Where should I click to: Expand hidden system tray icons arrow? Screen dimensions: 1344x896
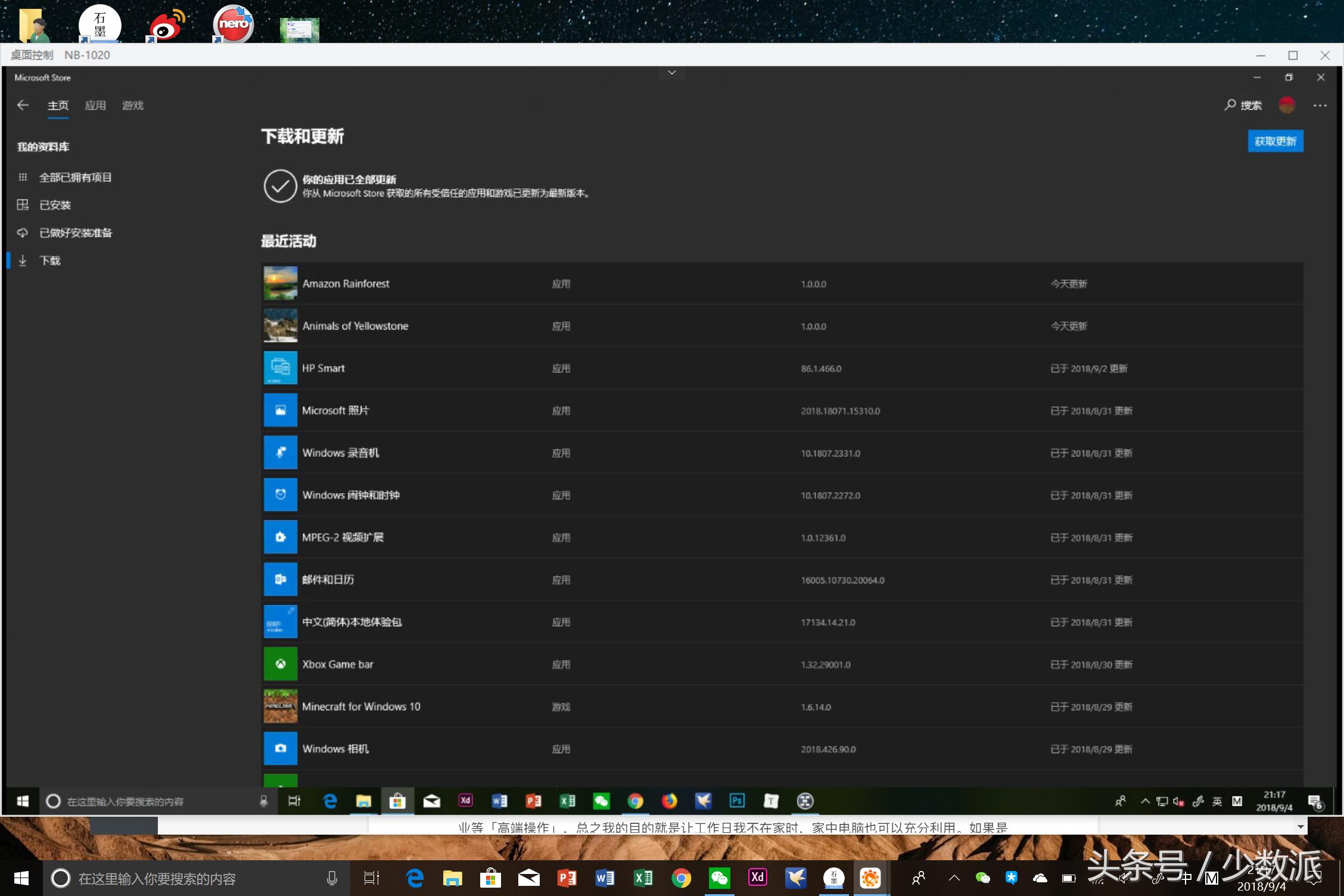point(954,878)
